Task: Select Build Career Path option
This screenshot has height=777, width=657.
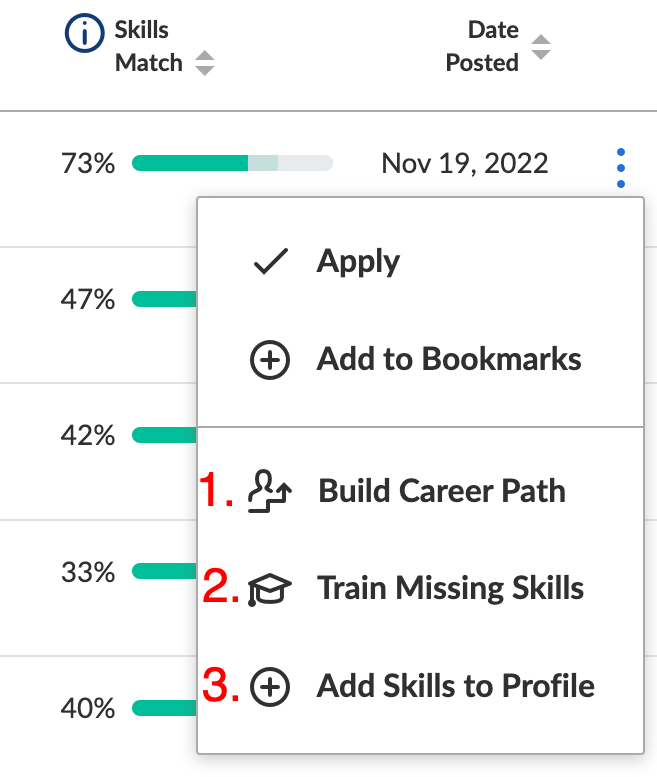Action: tap(420, 491)
